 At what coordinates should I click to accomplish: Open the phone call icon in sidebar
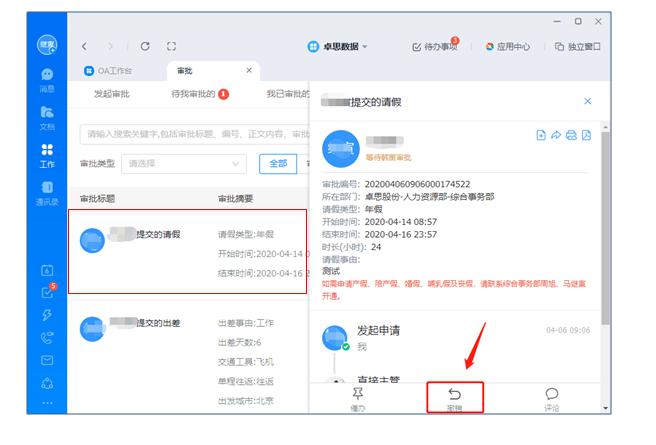click(47, 338)
